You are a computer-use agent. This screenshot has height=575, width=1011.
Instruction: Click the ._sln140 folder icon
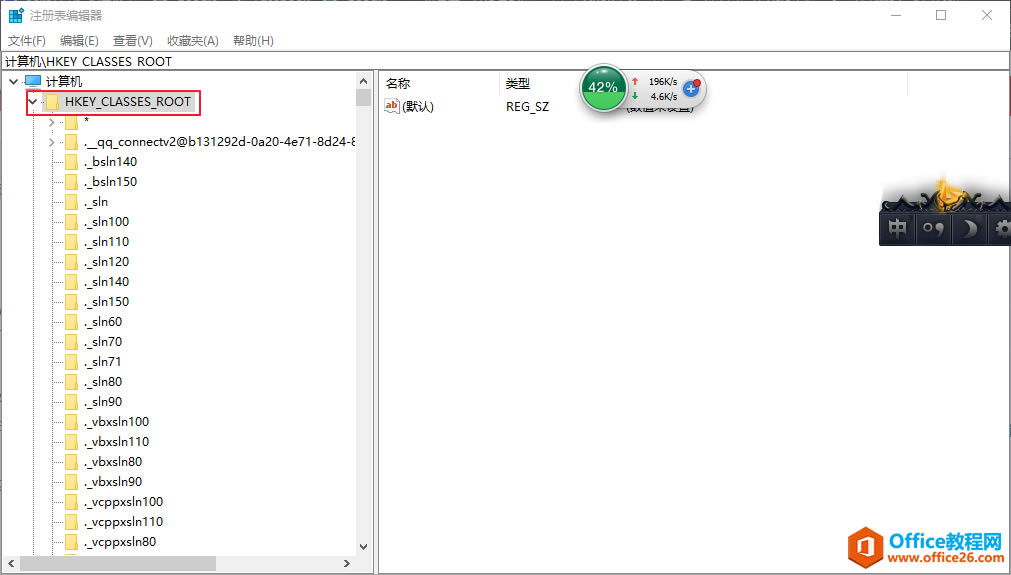coord(72,282)
